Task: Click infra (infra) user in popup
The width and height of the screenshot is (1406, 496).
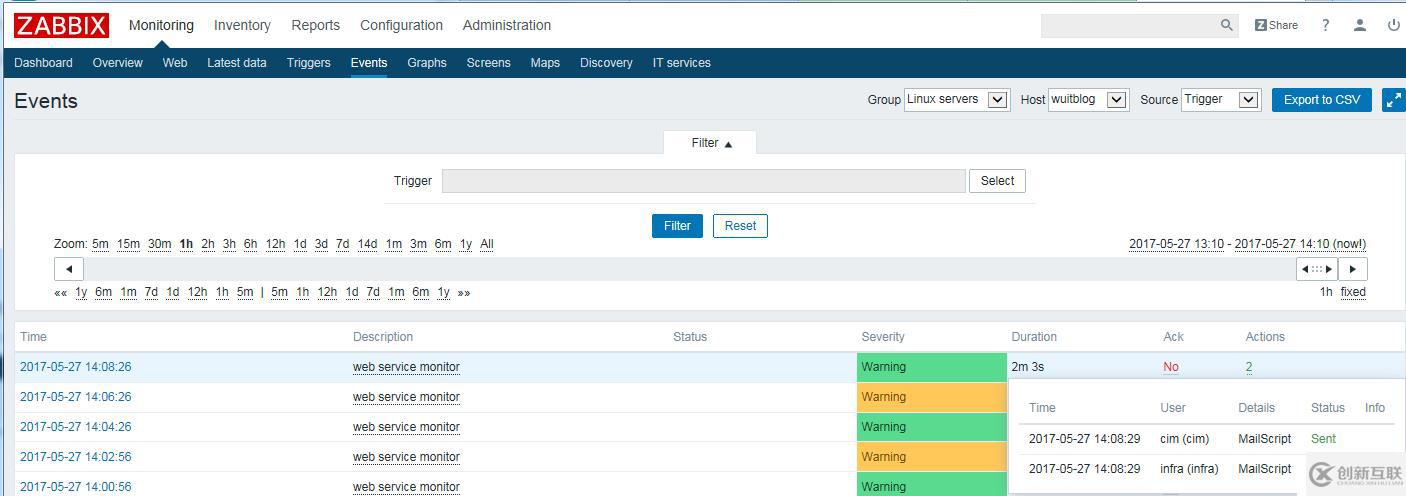Action: 1189,469
